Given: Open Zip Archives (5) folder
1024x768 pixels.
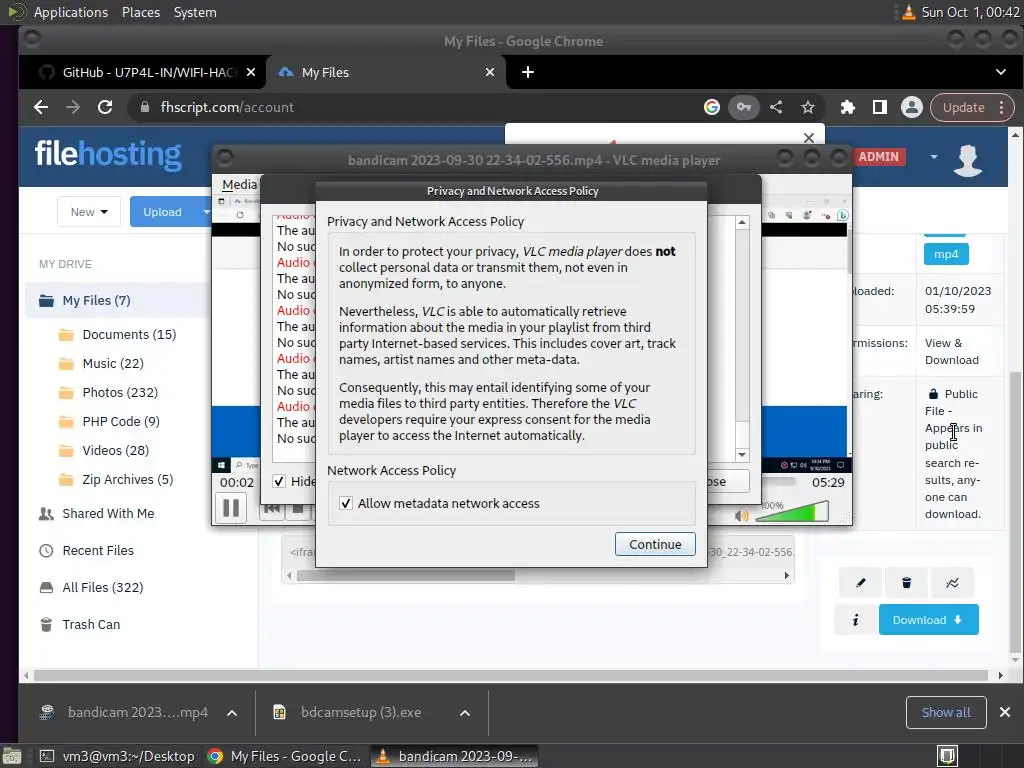Looking at the screenshot, I should tap(127, 479).
